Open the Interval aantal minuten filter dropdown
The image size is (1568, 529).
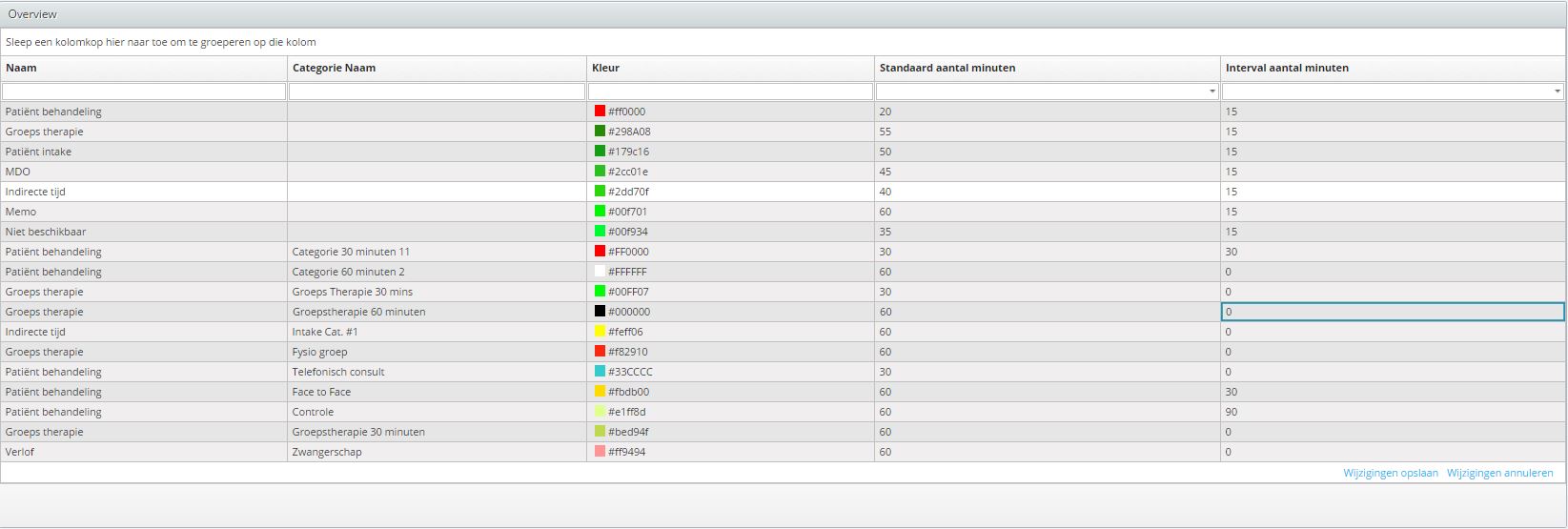pyautogui.click(x=1558, y=92)
